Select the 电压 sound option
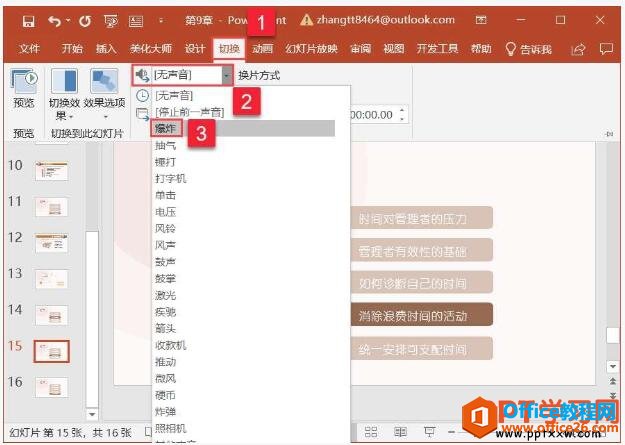The height and width of the screenshot is (445, 625). (165, 212)
